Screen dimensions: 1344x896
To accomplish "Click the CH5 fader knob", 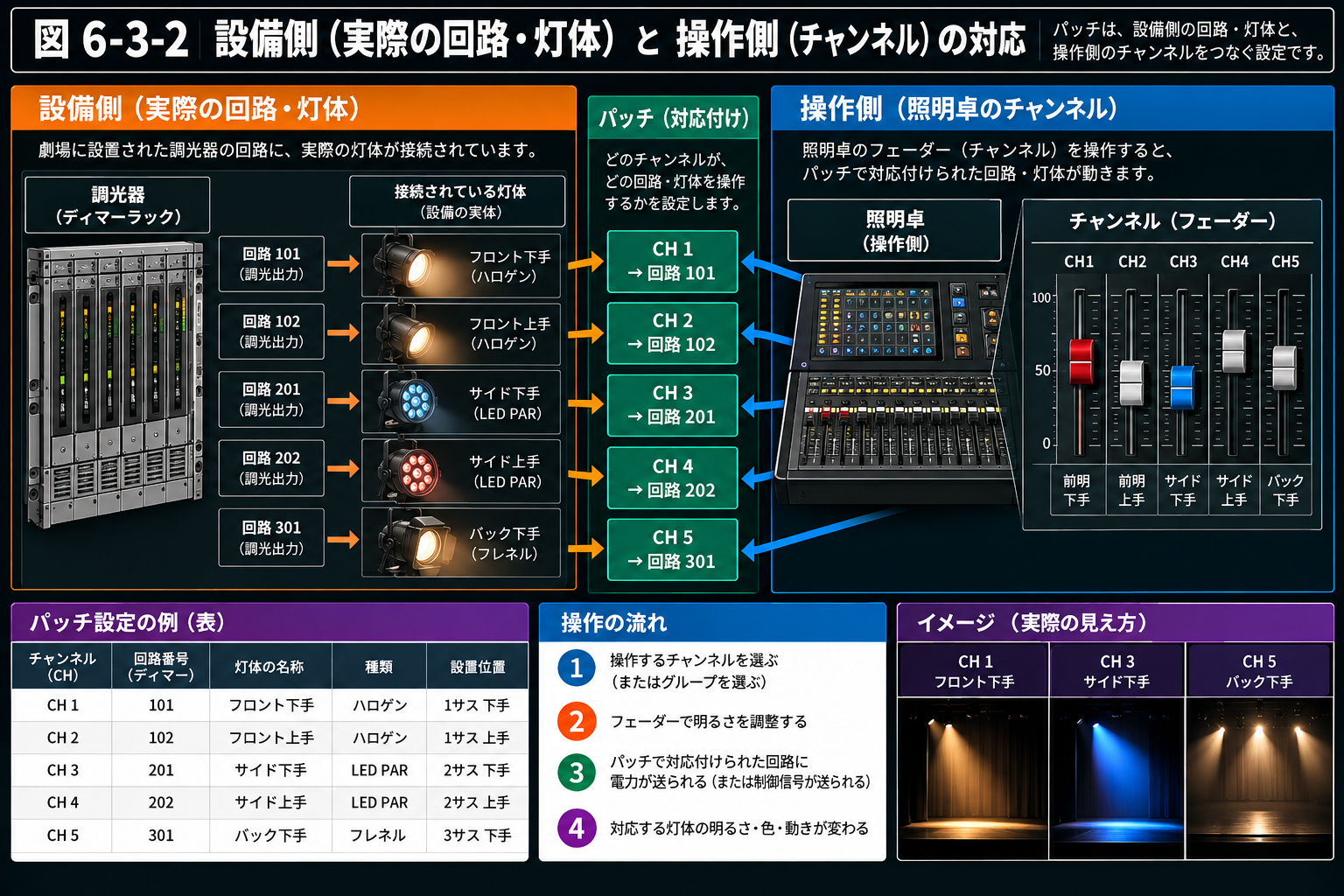I will pos(1284,367).
